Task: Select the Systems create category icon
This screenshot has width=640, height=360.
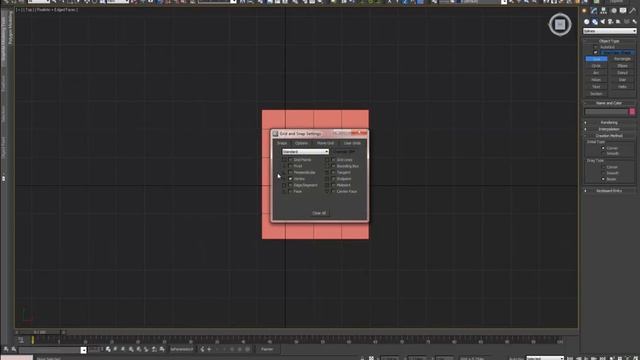Action: [634, 22]
